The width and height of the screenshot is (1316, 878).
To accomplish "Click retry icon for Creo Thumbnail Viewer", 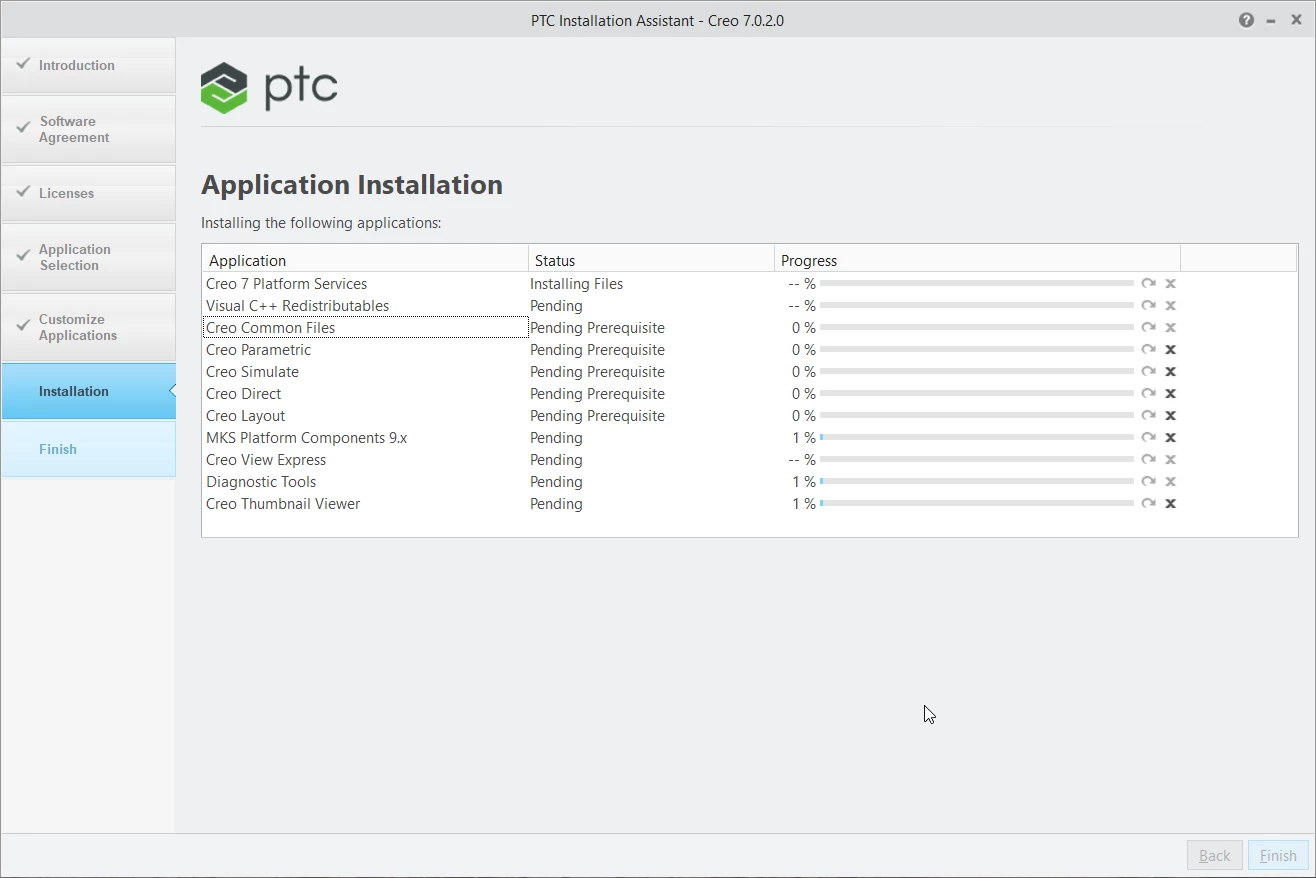I will click(1148, 504).
